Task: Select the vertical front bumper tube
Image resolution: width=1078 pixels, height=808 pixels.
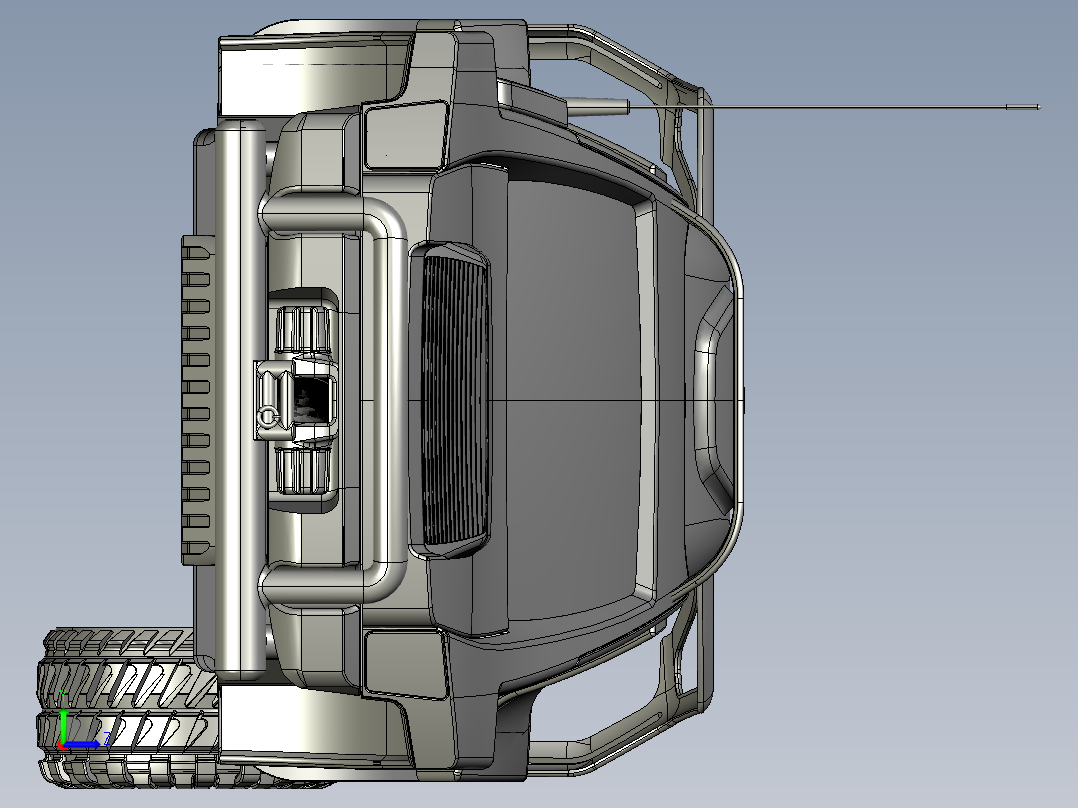Action: tap(241, 400)
